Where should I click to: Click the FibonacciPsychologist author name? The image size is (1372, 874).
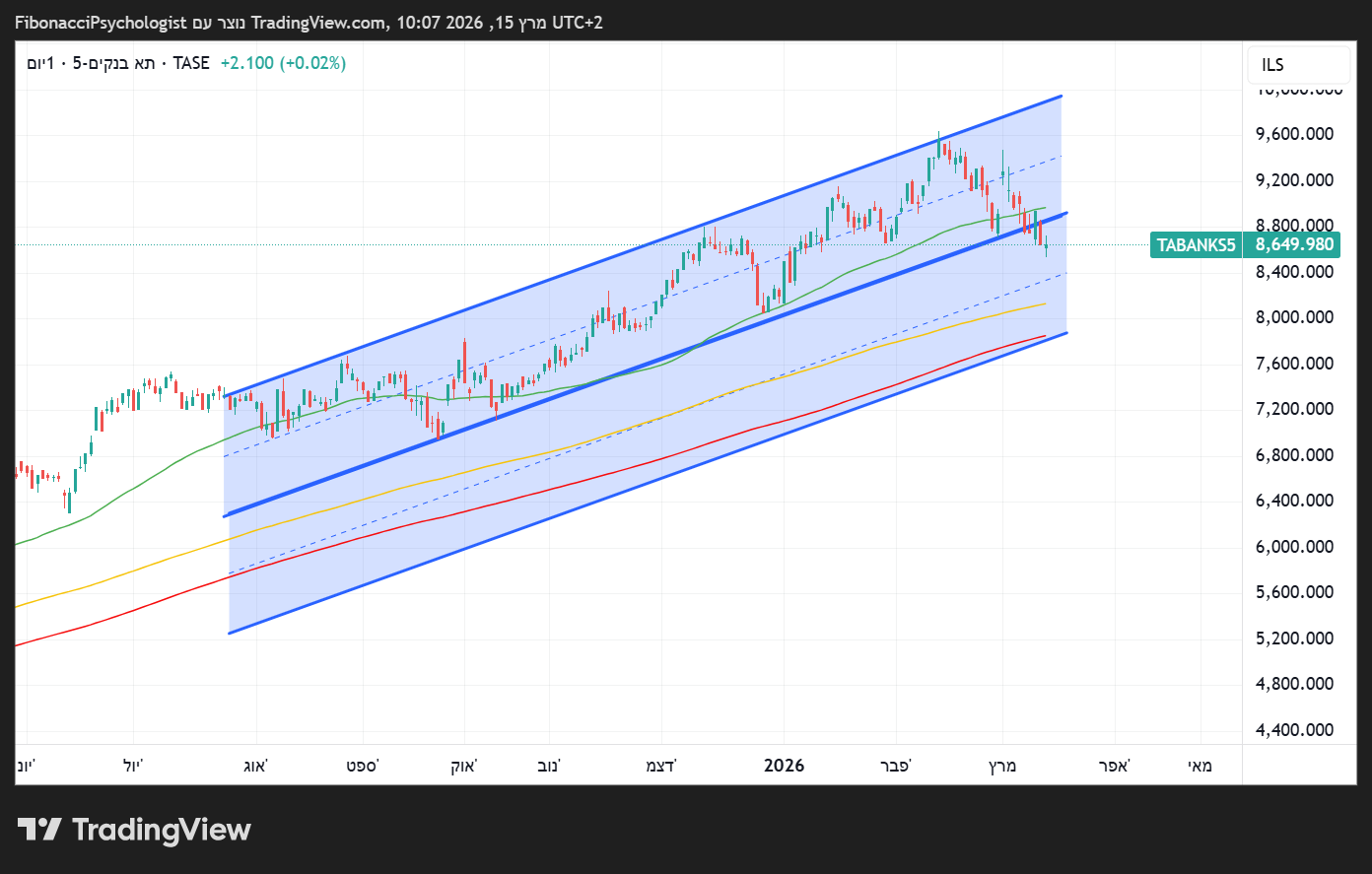101,22
